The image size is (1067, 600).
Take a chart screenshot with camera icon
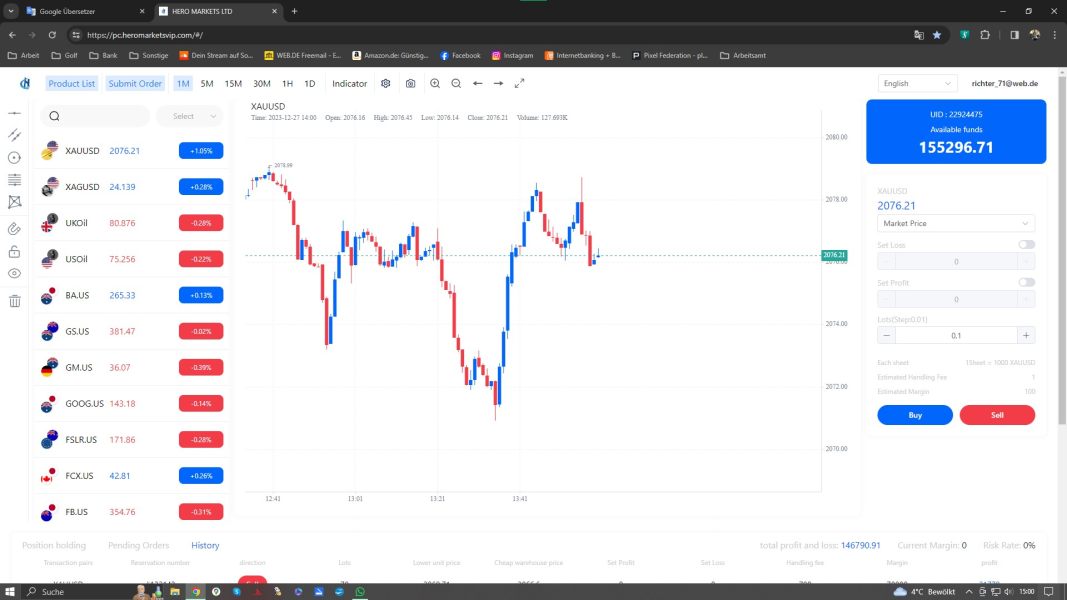(410, 84)
